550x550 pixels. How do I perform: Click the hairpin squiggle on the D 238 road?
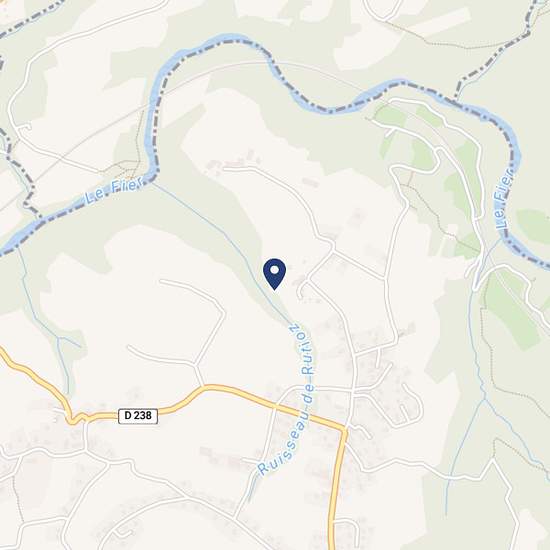[76, 418]
